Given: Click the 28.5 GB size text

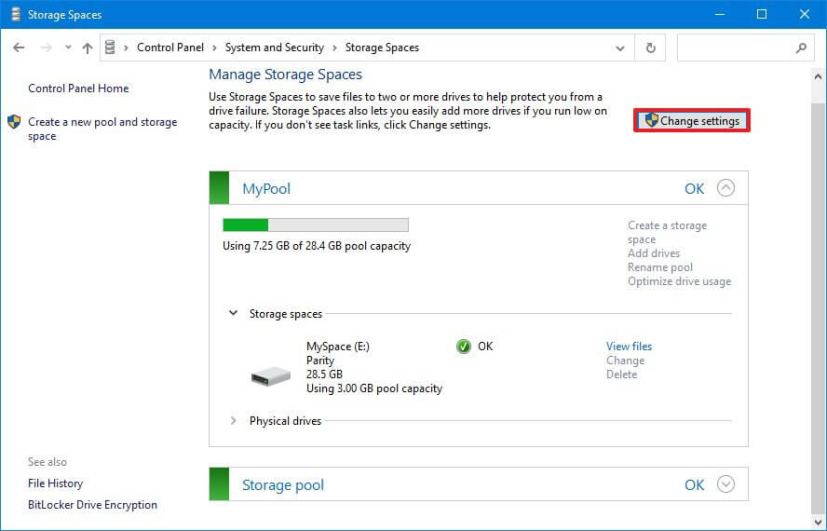Looking at the screenshot, I should 324,374.
